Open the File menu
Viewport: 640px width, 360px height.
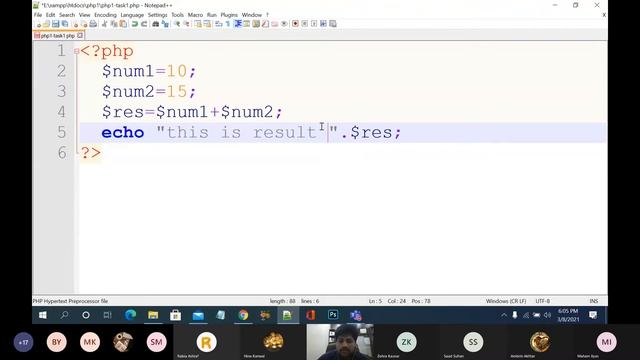pyautogui.click(x=38, y=15)
